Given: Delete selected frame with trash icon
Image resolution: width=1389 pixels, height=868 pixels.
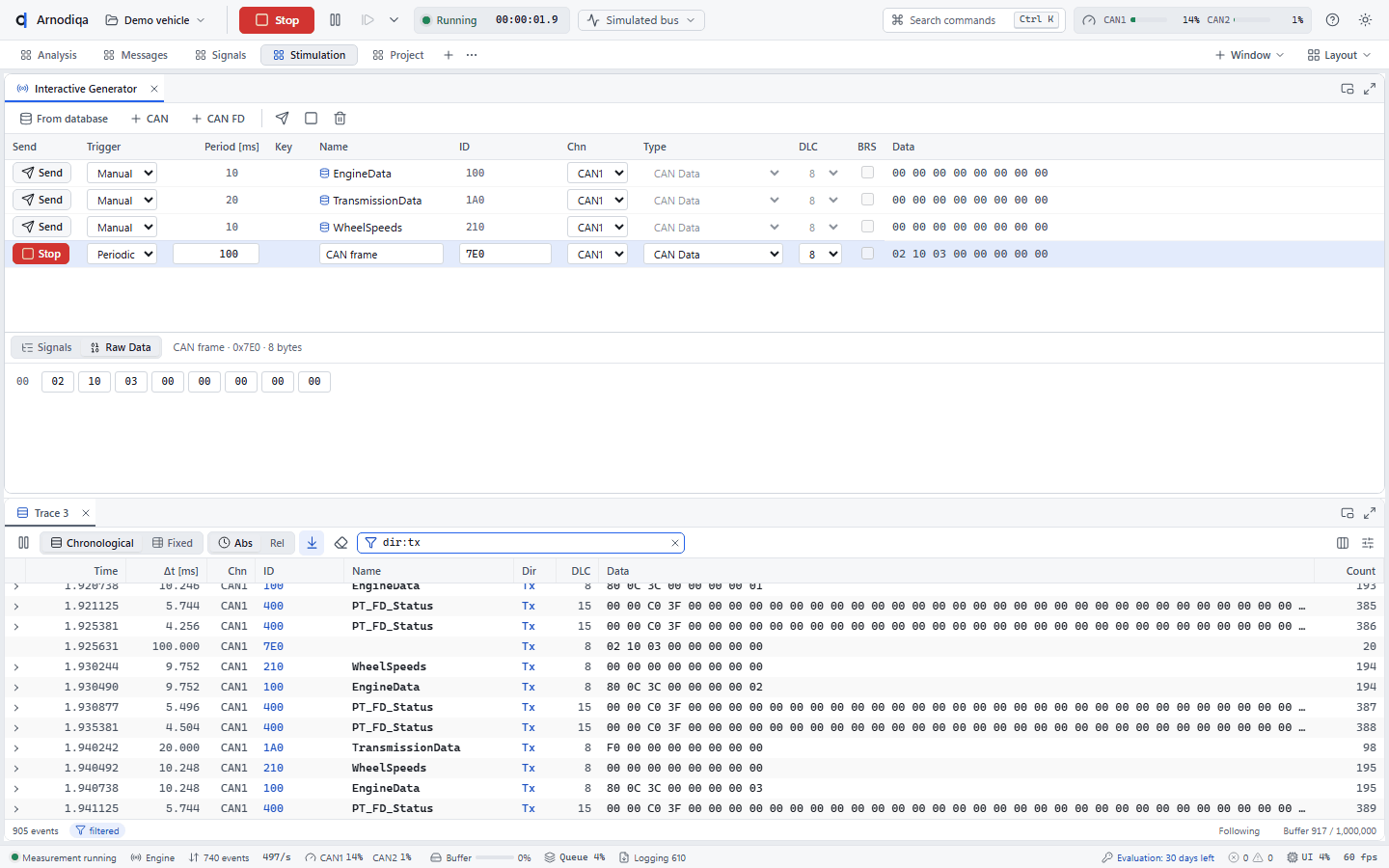Looking at the screenshot, I should coord(340,119).
